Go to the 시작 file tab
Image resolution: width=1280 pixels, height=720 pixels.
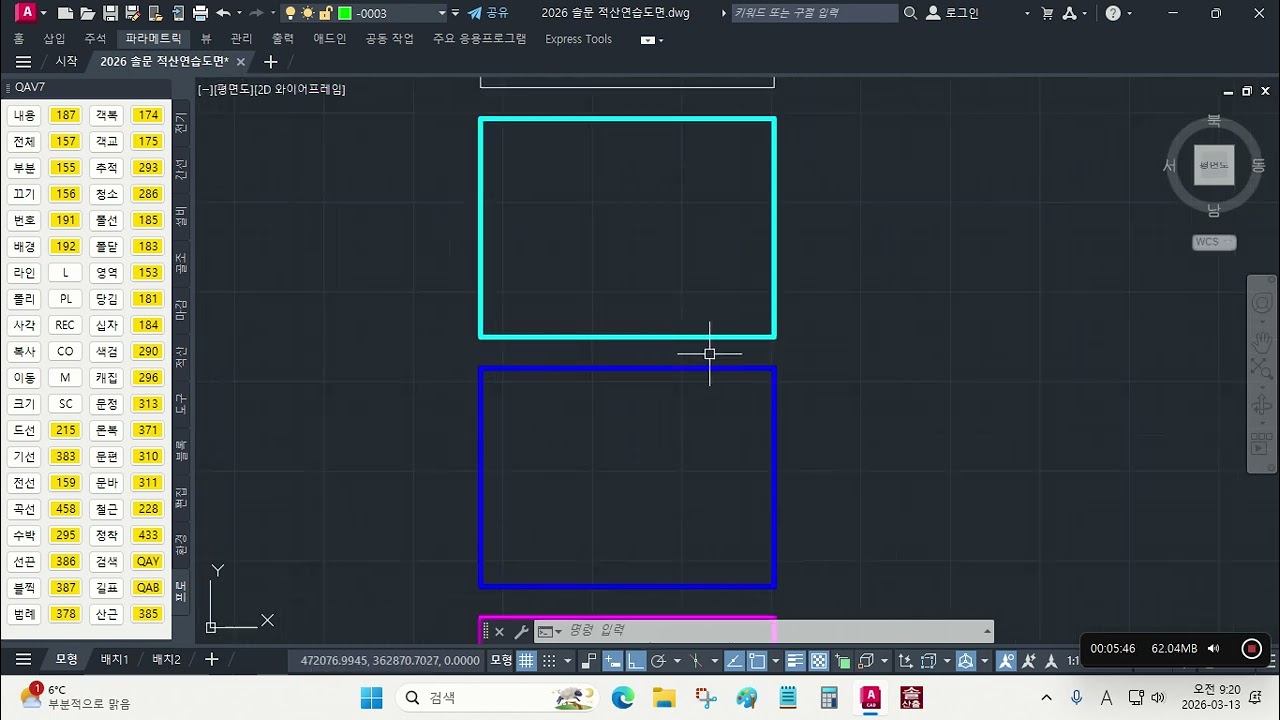point(66,61)
